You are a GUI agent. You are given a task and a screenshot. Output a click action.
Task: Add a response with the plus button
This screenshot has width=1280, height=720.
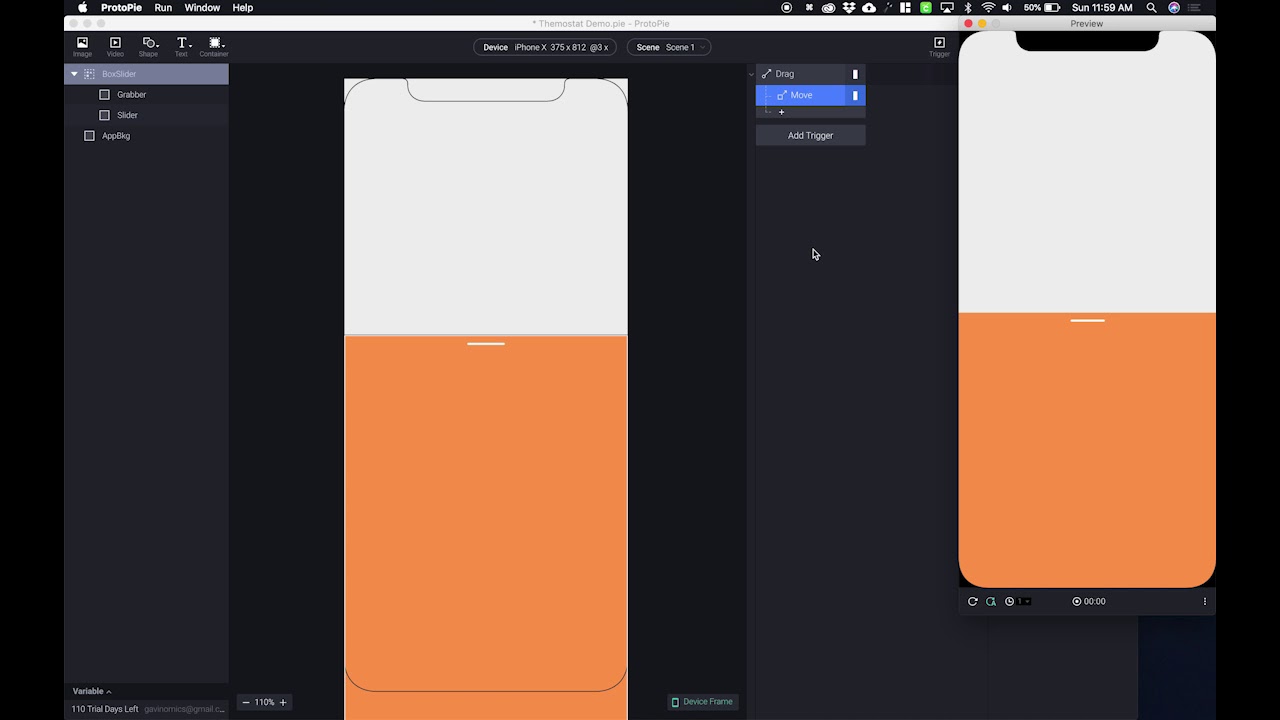click(x=782, y=112)
